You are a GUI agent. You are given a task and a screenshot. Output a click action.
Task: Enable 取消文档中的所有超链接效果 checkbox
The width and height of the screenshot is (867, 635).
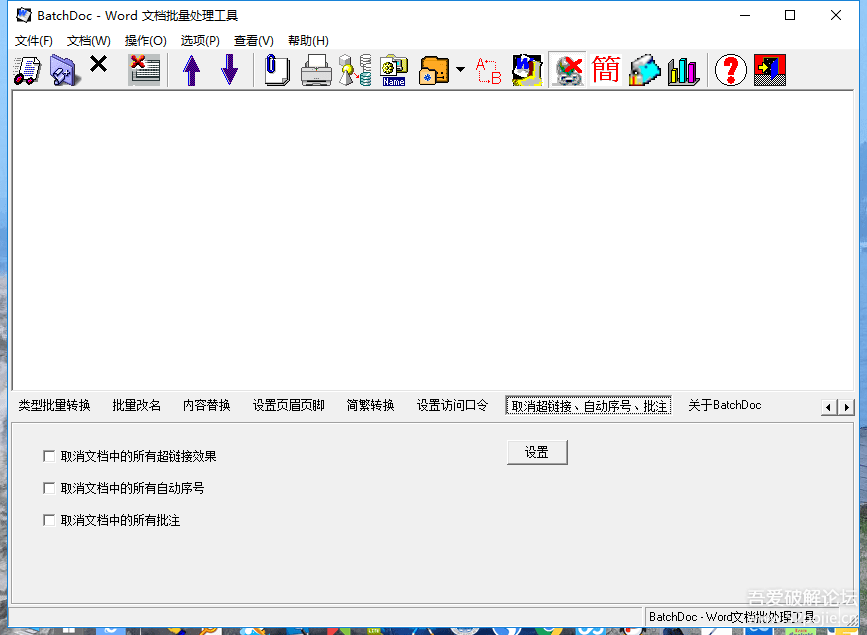tap(49, 456)
